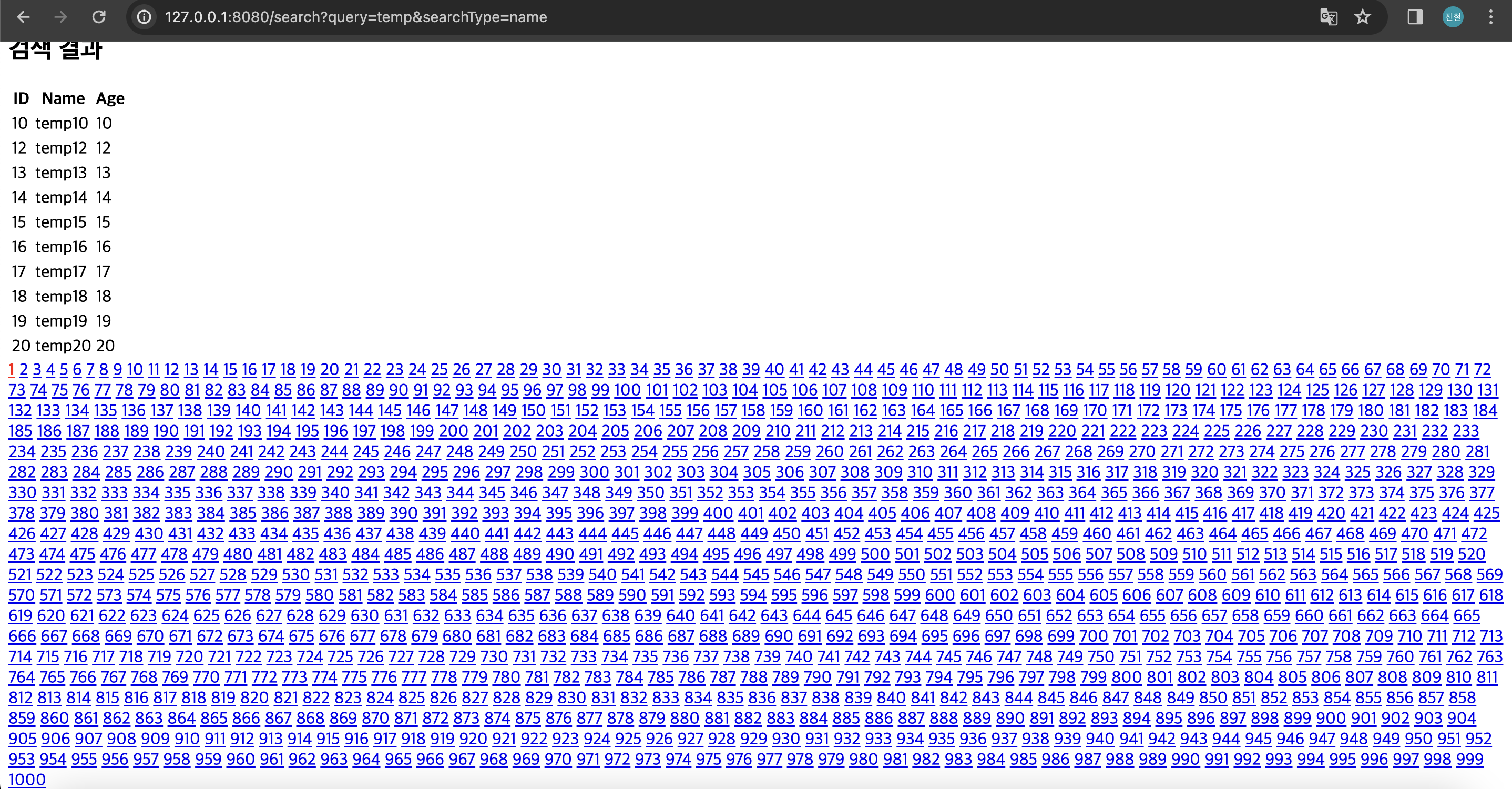The image size is (1512, 789).
Task: Jump to page 72
Action: [x=1482, y=370]
